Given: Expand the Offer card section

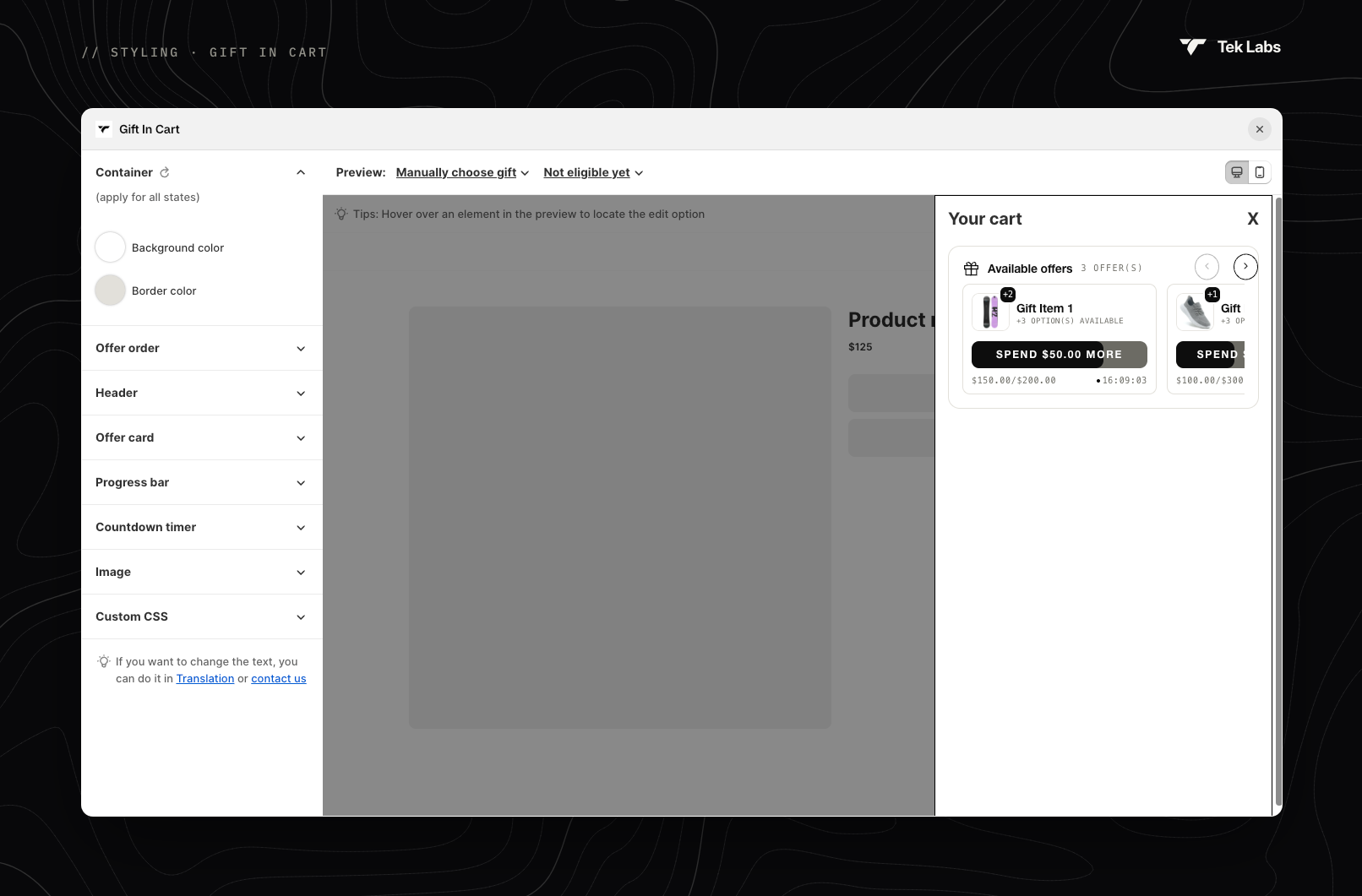Looking at the screenshot, I should (x=202, y=437).
